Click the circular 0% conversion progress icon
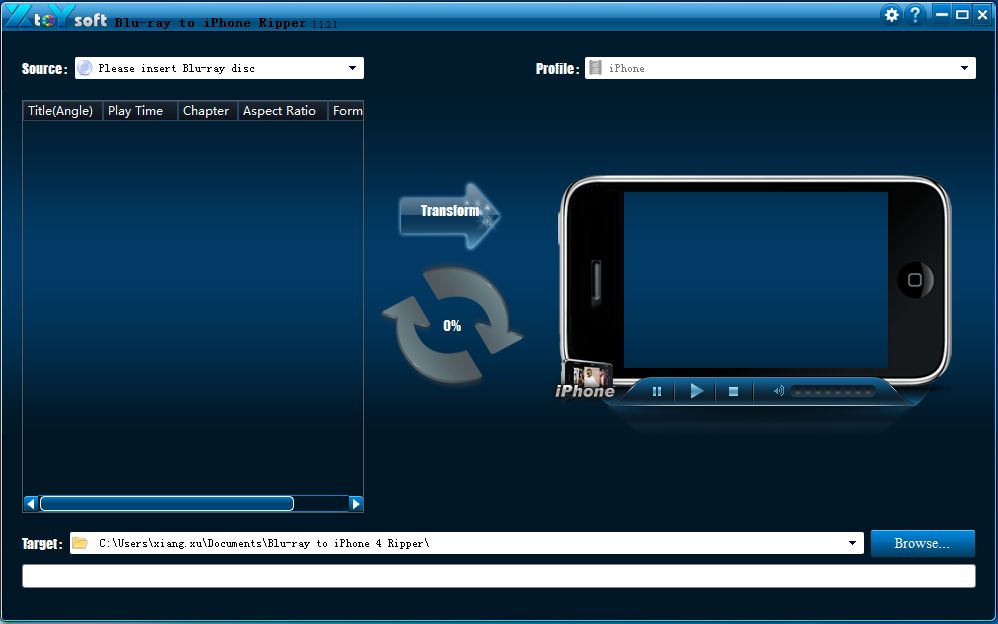 pos(452,326)
